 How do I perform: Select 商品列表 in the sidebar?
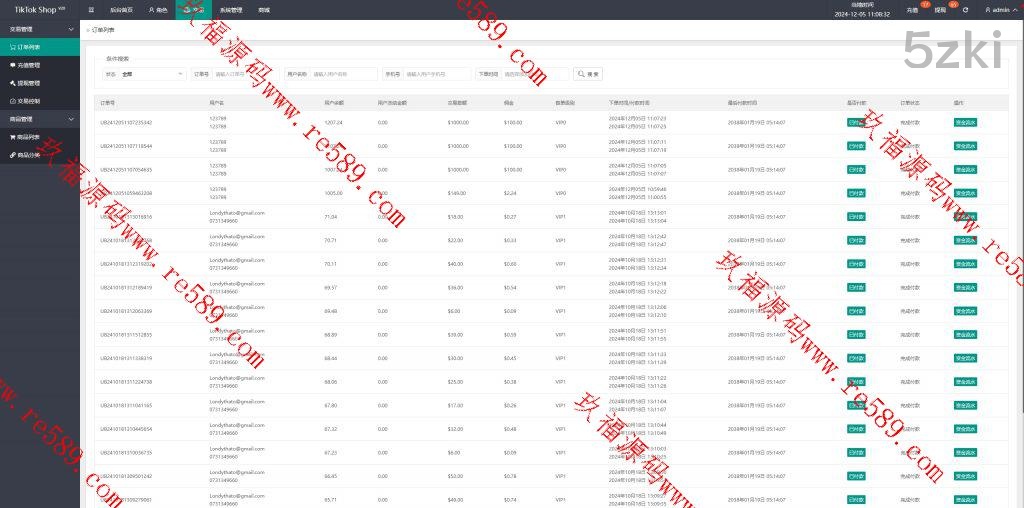pos(40,137)
